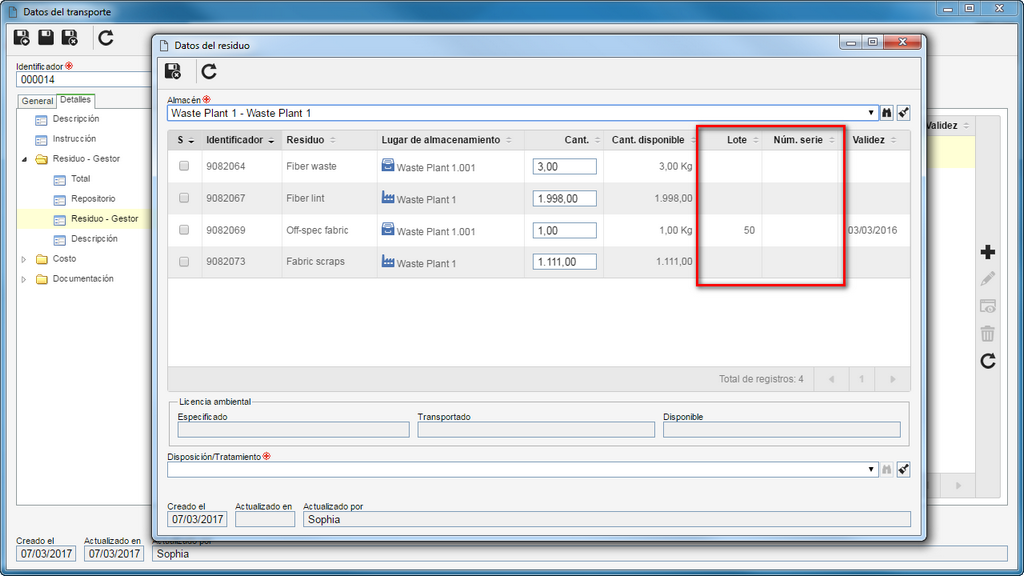Screen dimensions: 1024x576
Task: Sort by the Lote column header
Action: (x=729, y=140)
